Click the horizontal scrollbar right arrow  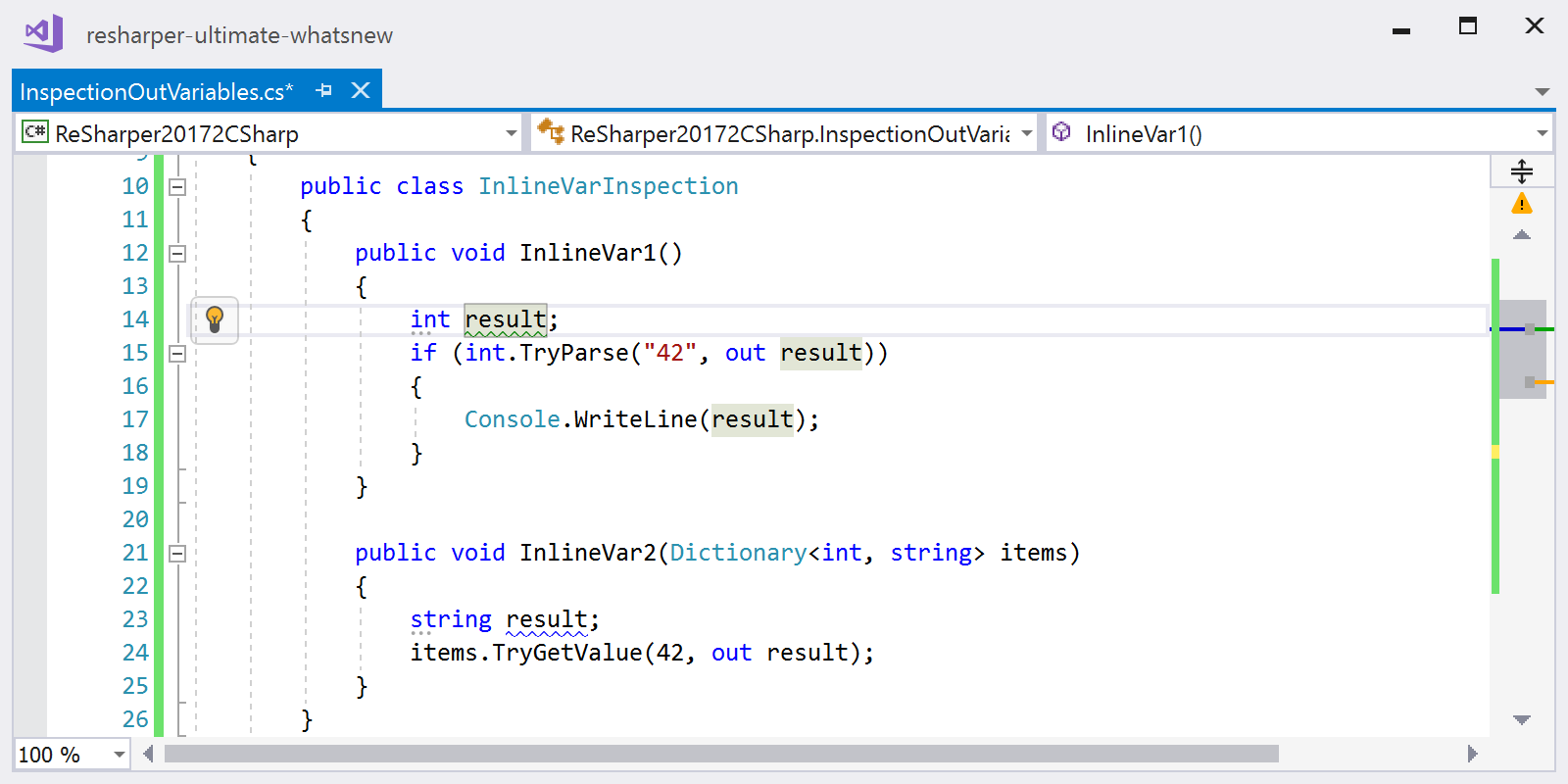[1472, 754]
